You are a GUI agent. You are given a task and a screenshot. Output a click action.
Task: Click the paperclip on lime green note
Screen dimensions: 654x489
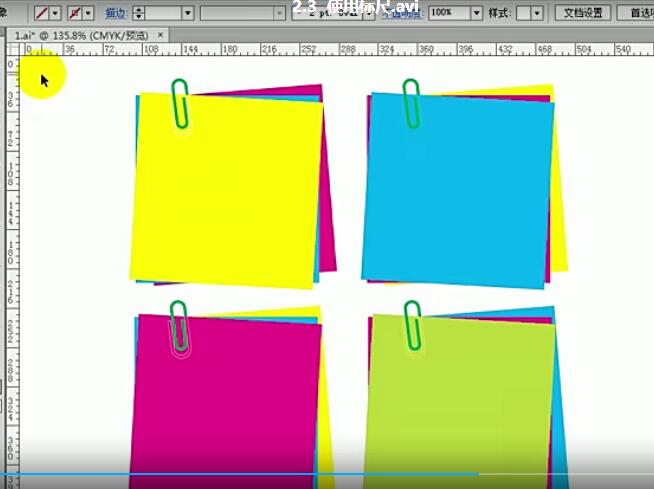point(411,325)
